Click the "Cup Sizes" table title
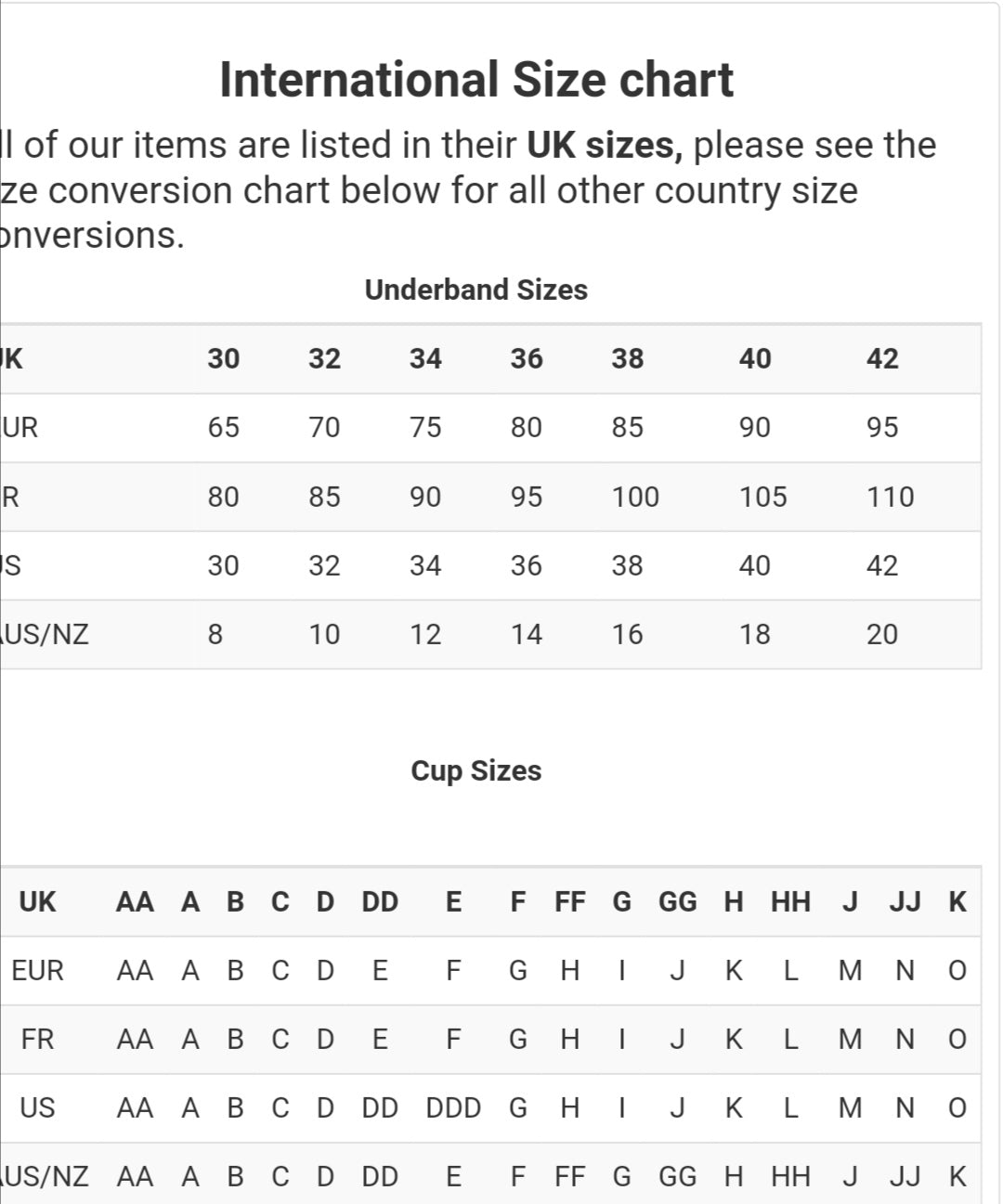Viewport: 1003px width, 1204px height. [475, 770]
